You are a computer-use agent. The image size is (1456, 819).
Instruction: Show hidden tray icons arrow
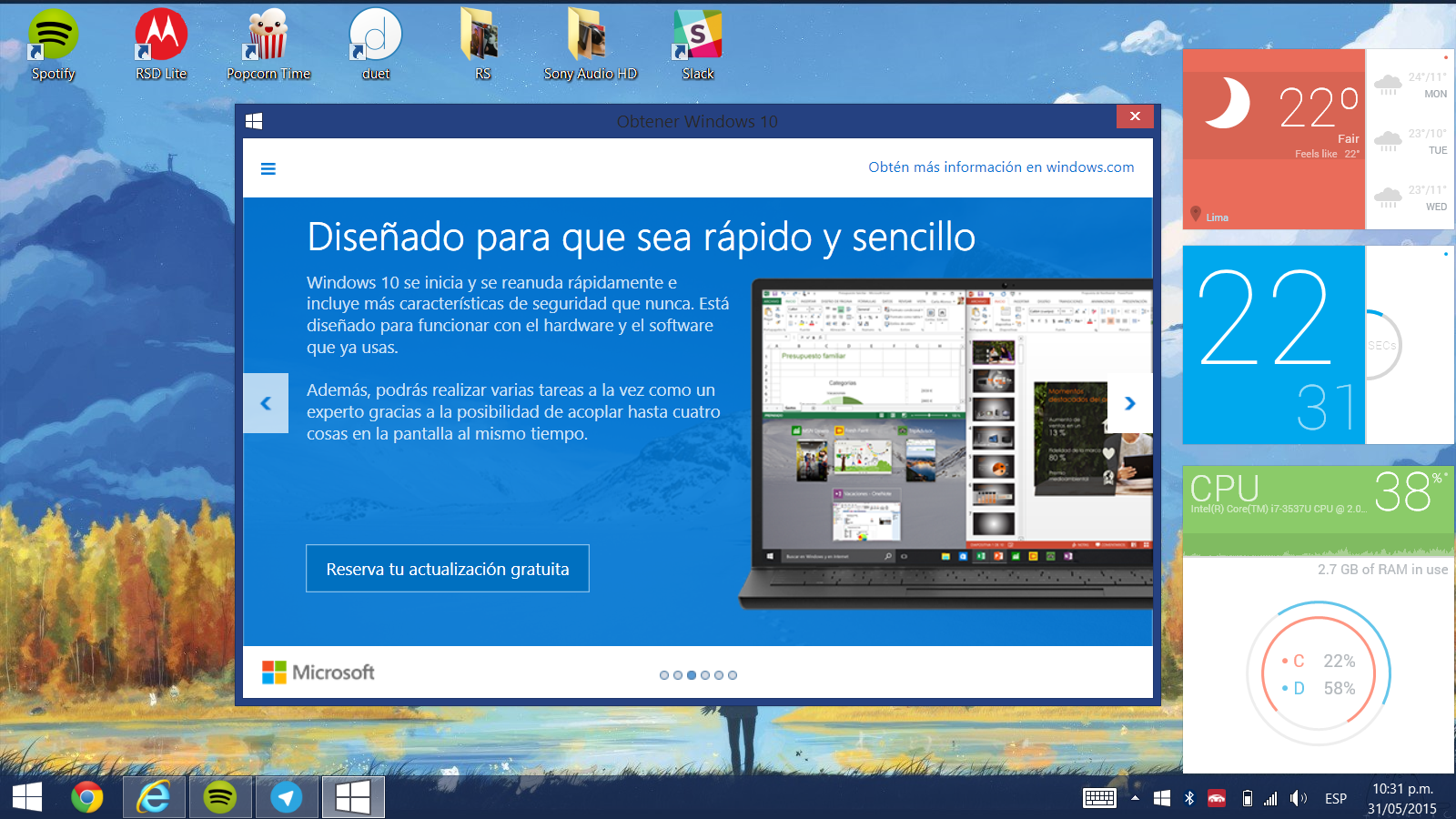pos(1135,798)
